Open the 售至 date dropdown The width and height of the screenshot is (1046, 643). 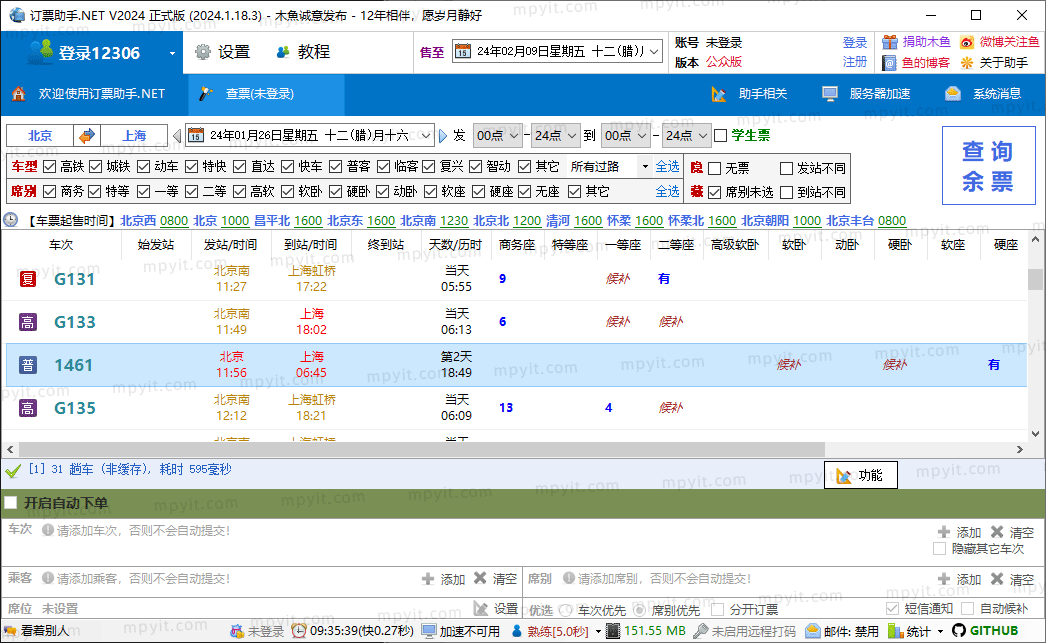click(654, 51)
